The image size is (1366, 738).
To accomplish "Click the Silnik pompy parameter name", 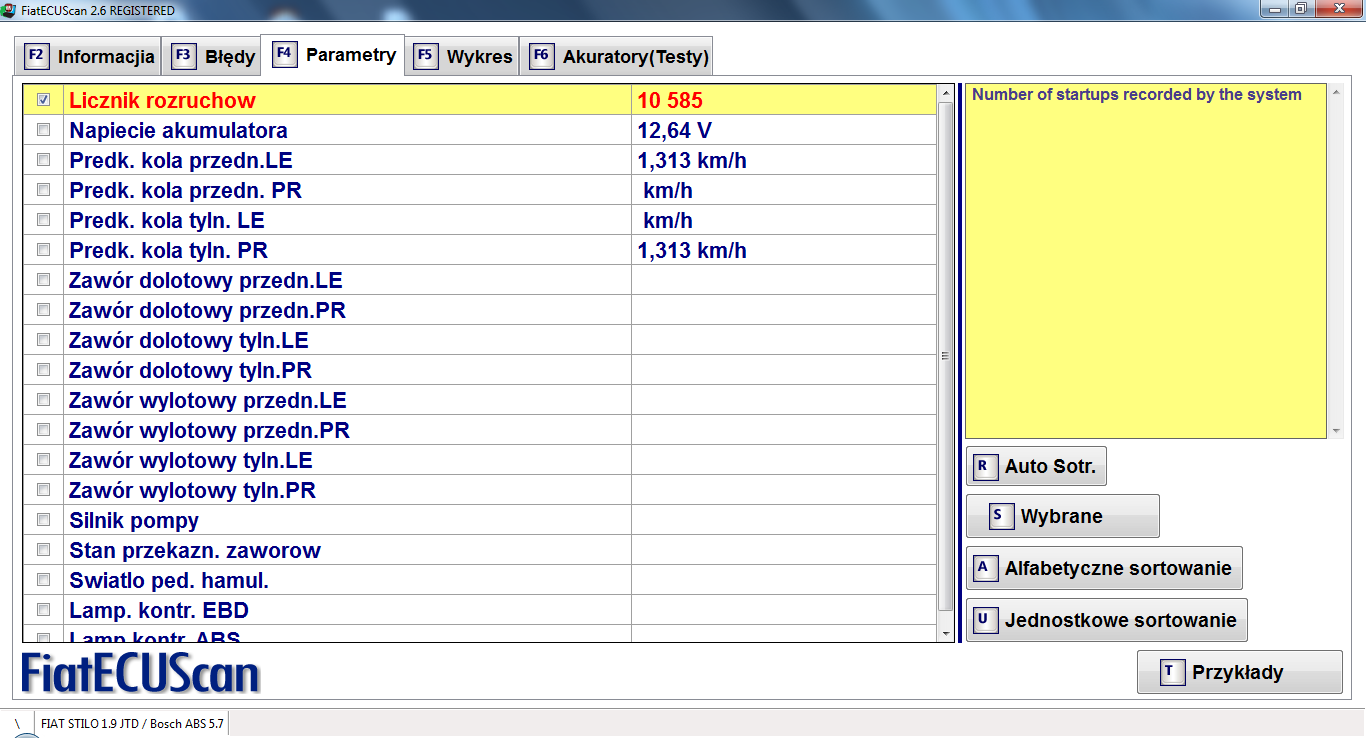I will pos(134,520).
